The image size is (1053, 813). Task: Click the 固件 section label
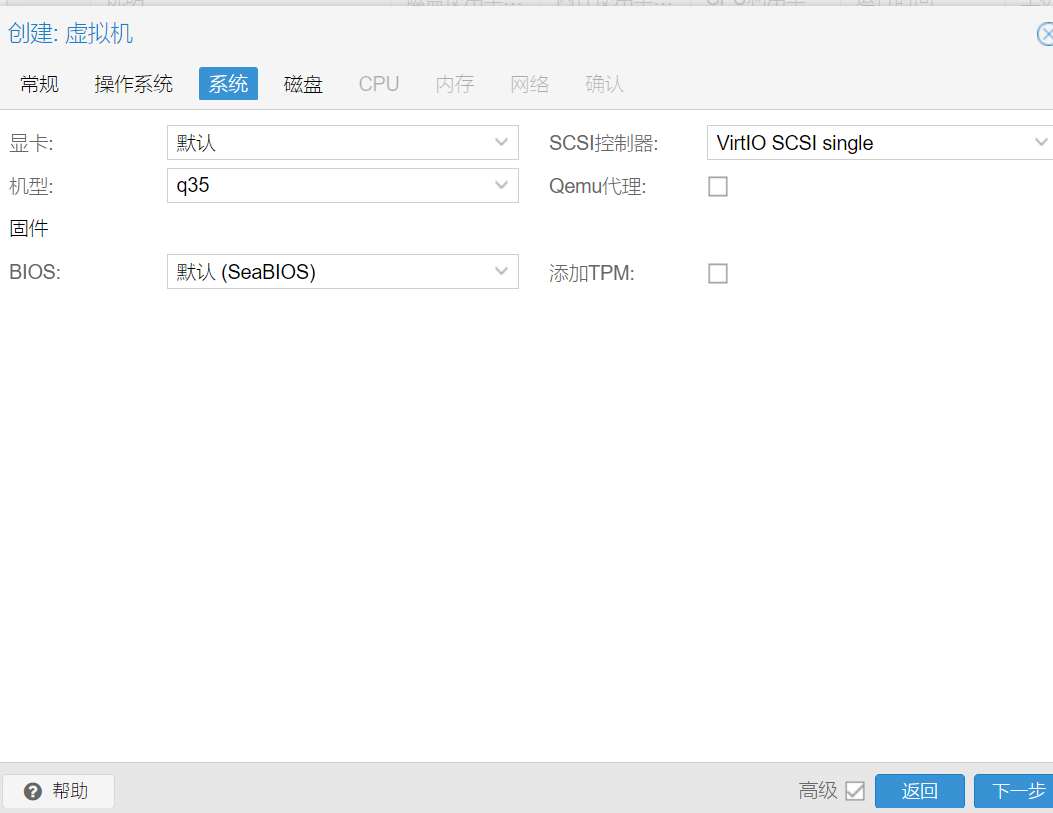click(x=29, y=228)
